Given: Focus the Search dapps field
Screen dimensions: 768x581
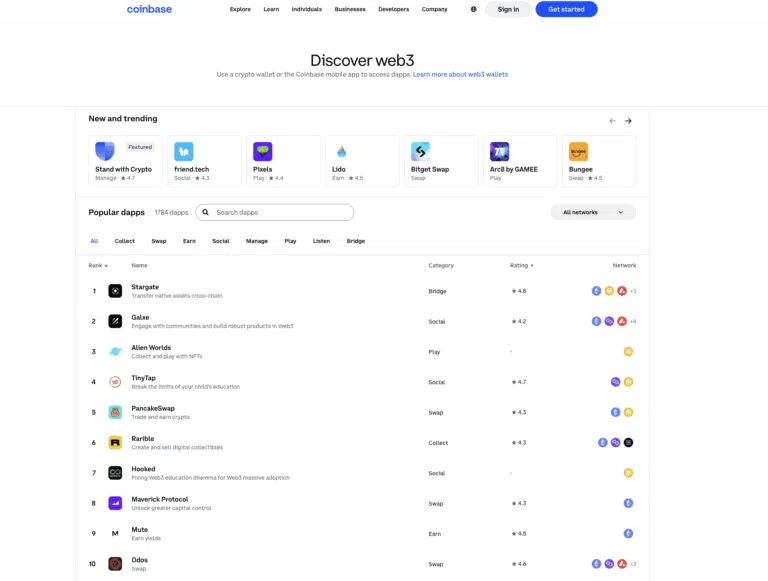Looking at the screenshot, I should (x=275, y=212).
